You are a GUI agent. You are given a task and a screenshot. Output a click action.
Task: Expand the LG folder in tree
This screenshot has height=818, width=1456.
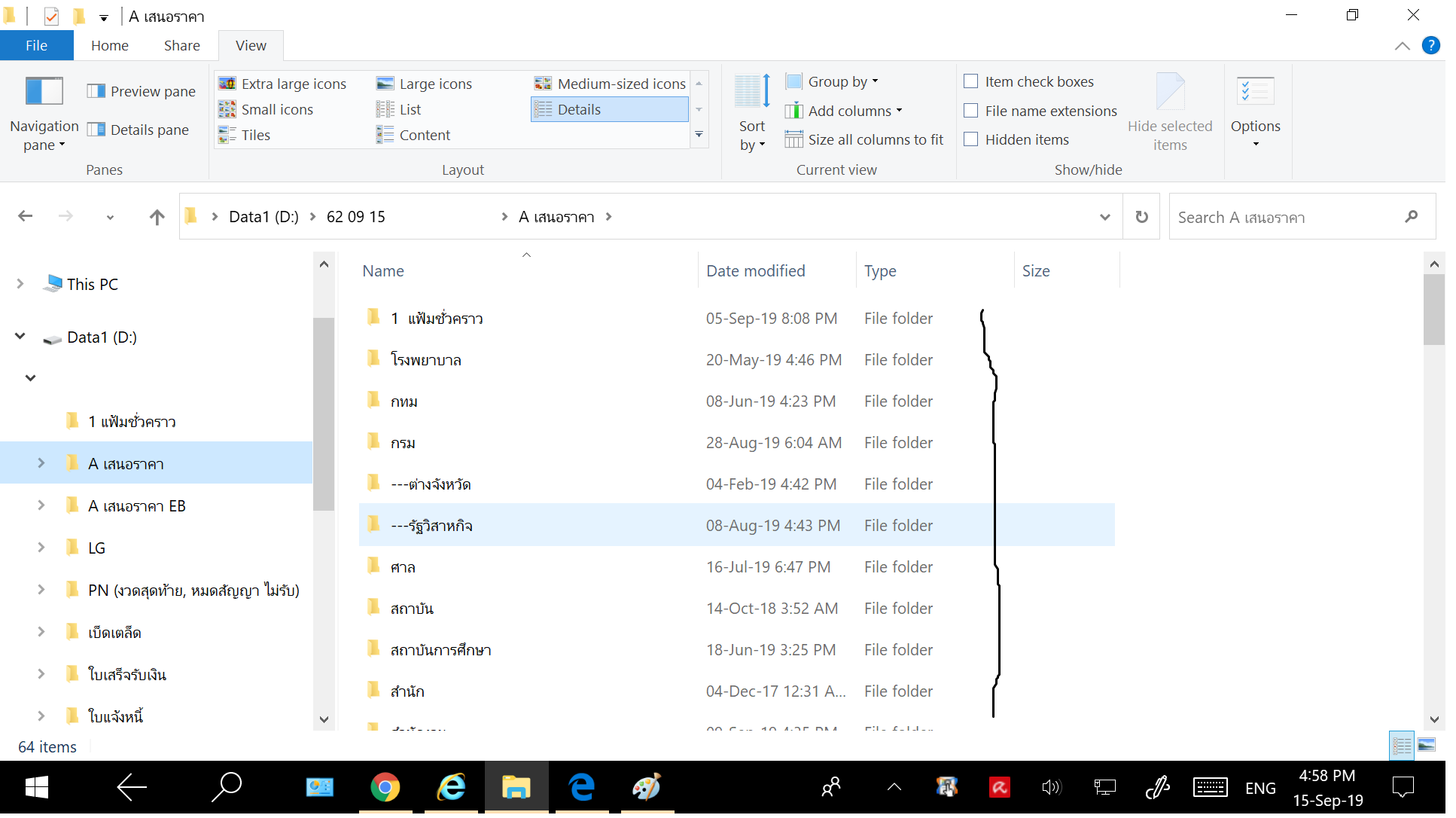coord(41,548)
